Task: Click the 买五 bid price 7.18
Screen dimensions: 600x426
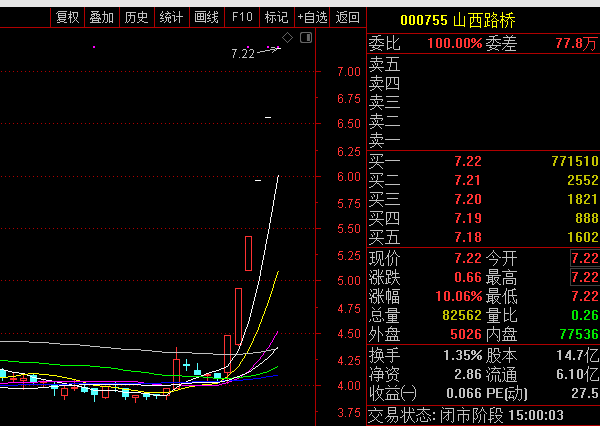Action: point(468,237)
